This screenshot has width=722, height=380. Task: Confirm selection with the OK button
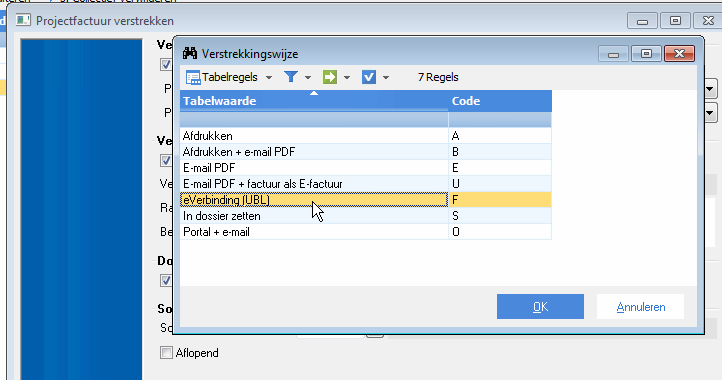tap(540, 307)
